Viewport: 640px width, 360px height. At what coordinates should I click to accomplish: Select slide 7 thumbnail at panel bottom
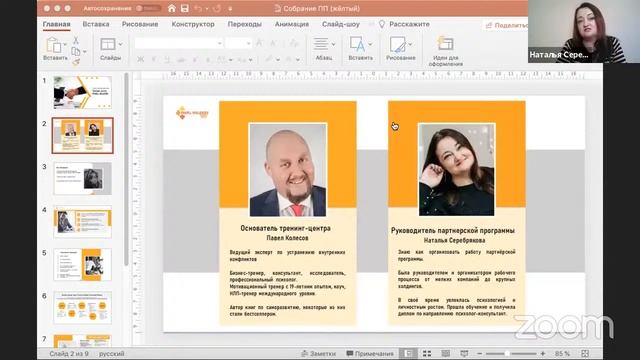click(82, 340)
